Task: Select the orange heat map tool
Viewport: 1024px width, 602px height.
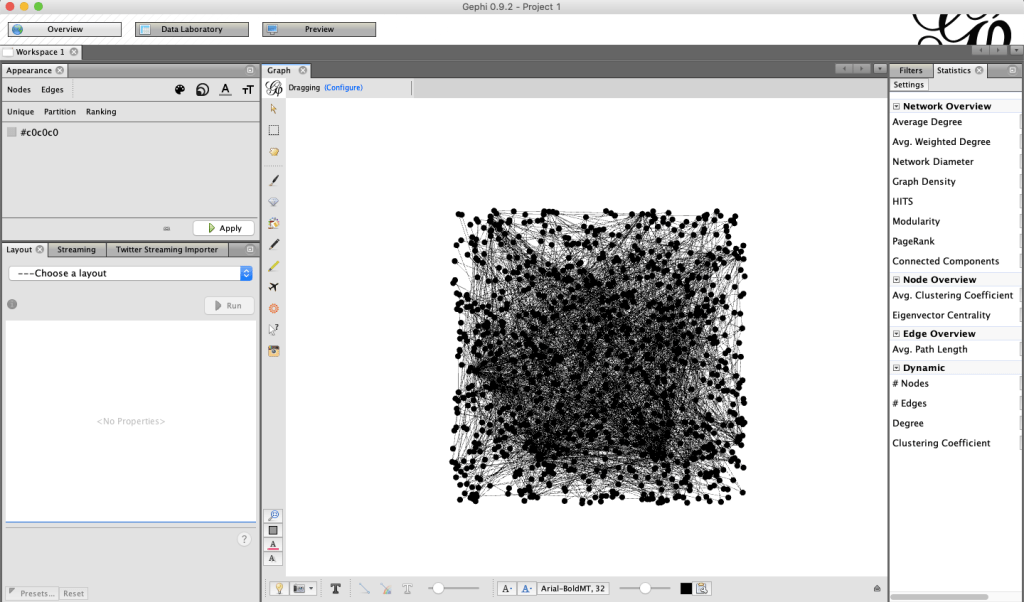Action: [x=274, y=308]
